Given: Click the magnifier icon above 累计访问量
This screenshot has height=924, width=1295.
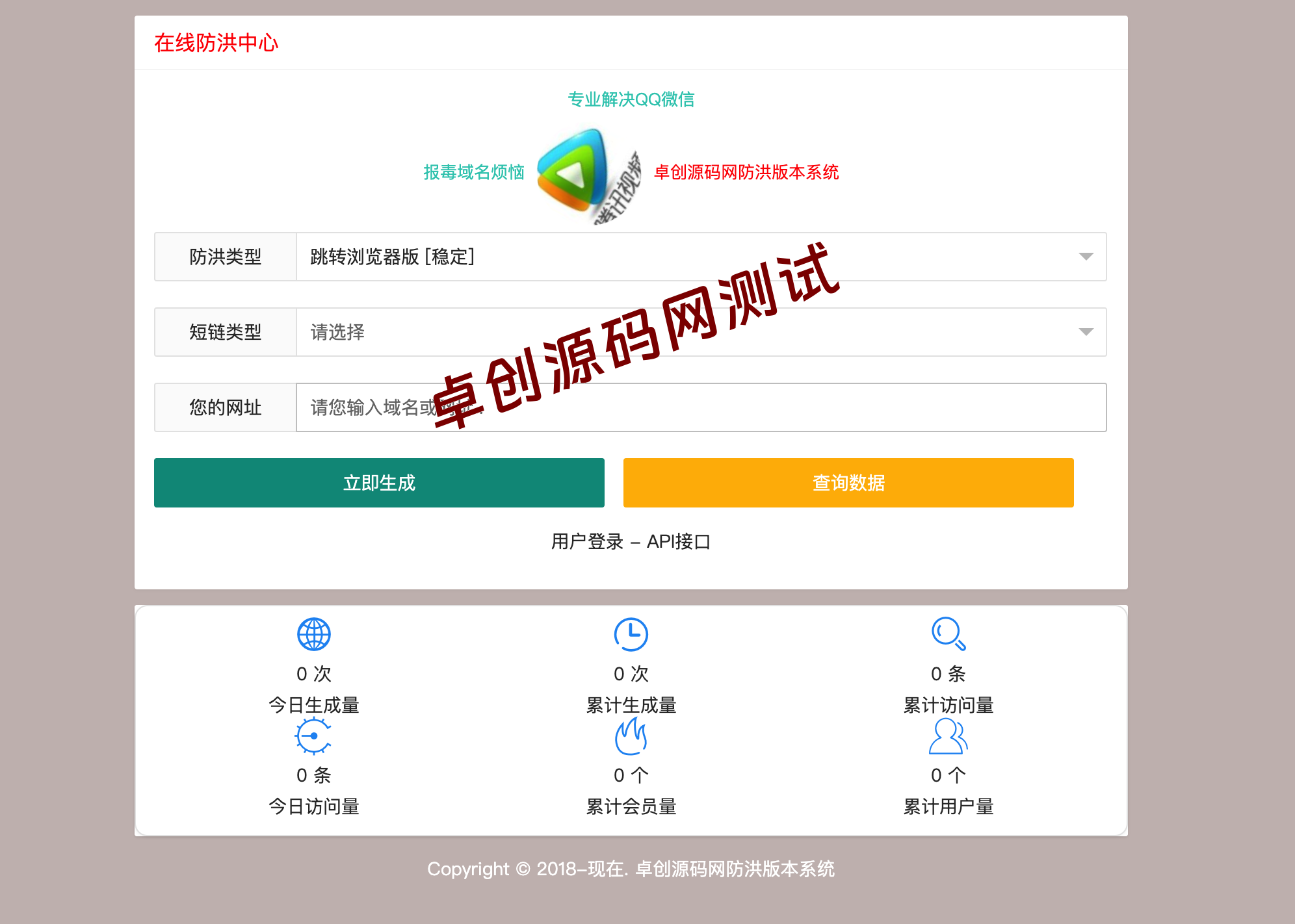Looking at the screenshot, I should pos(948,634).
